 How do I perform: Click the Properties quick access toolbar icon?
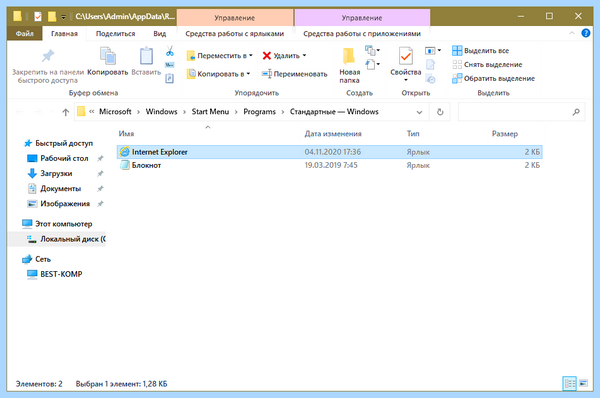[38, 16]
